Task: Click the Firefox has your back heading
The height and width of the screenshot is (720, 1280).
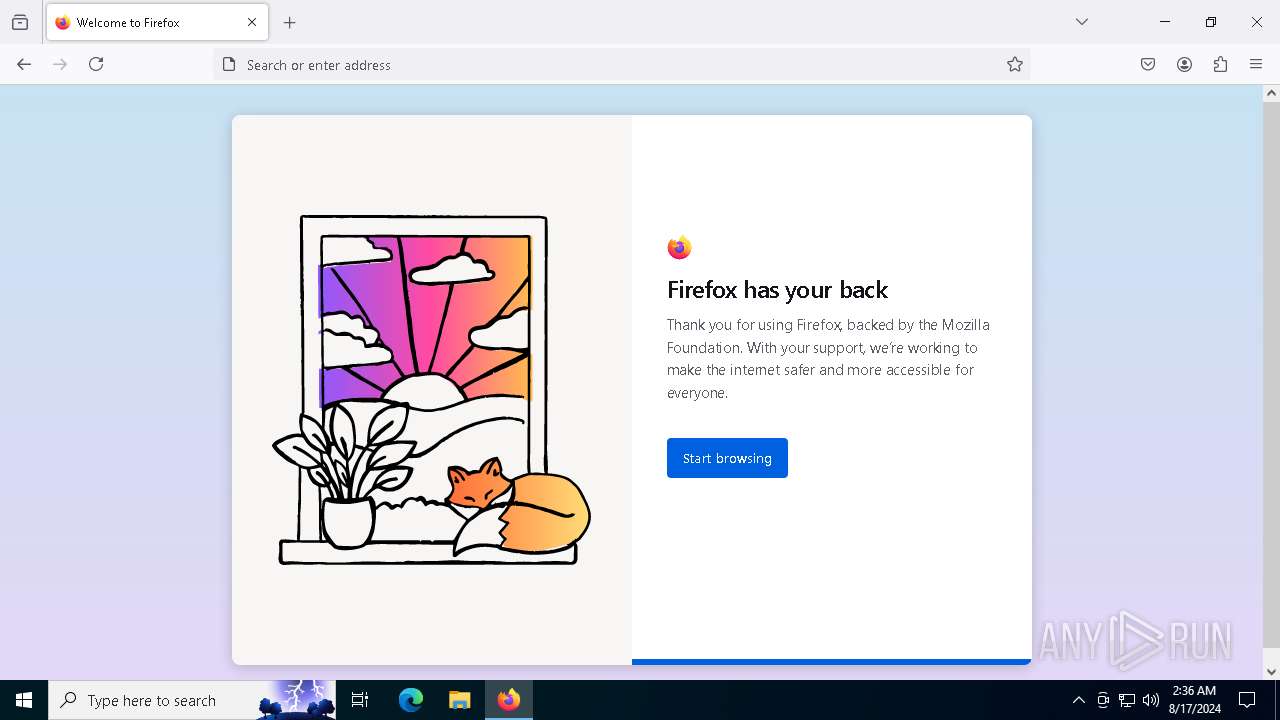Action: 777,290
